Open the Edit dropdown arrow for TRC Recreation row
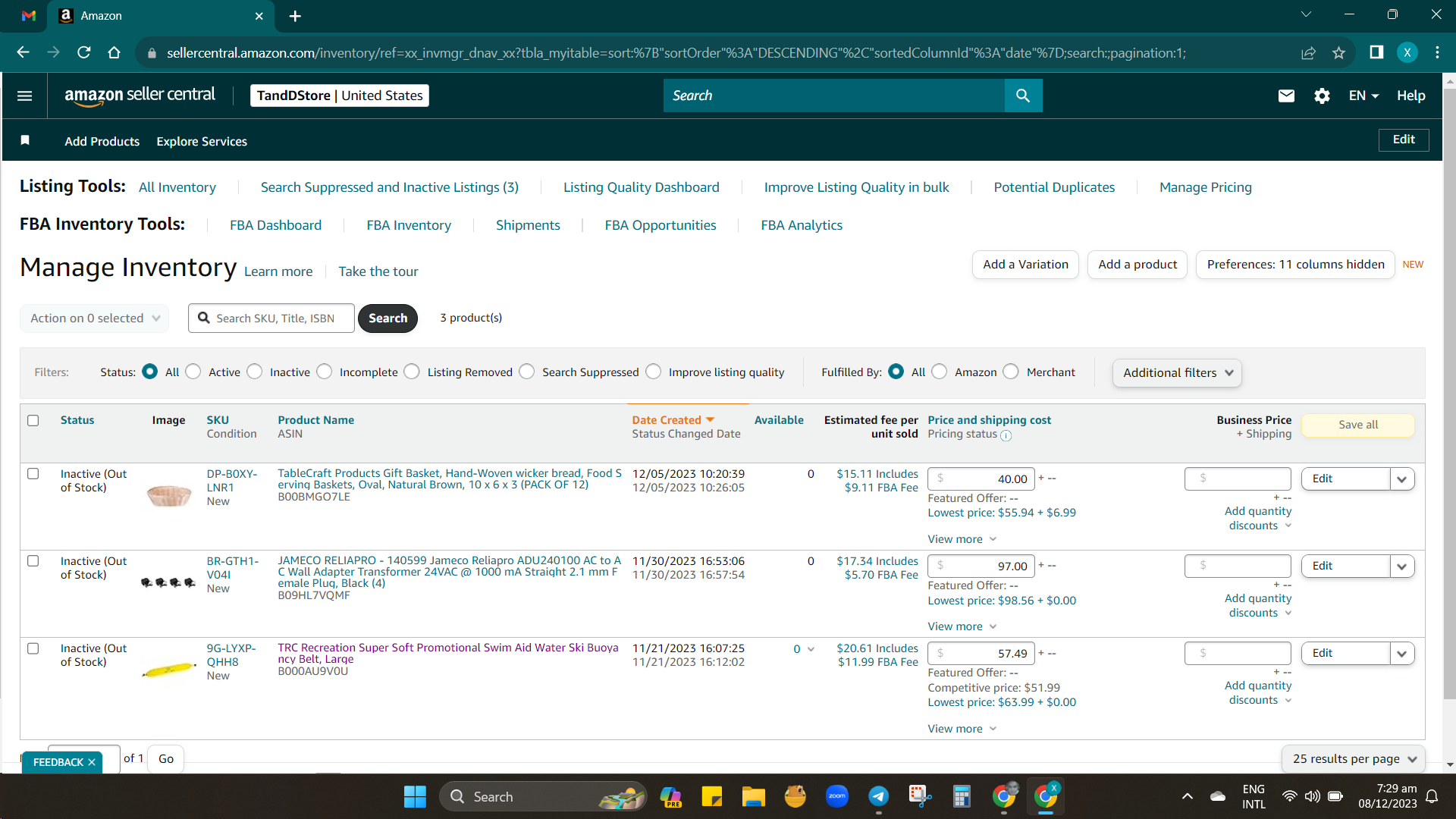Viewport: 1456px width, 819px height. [1402, 654]
